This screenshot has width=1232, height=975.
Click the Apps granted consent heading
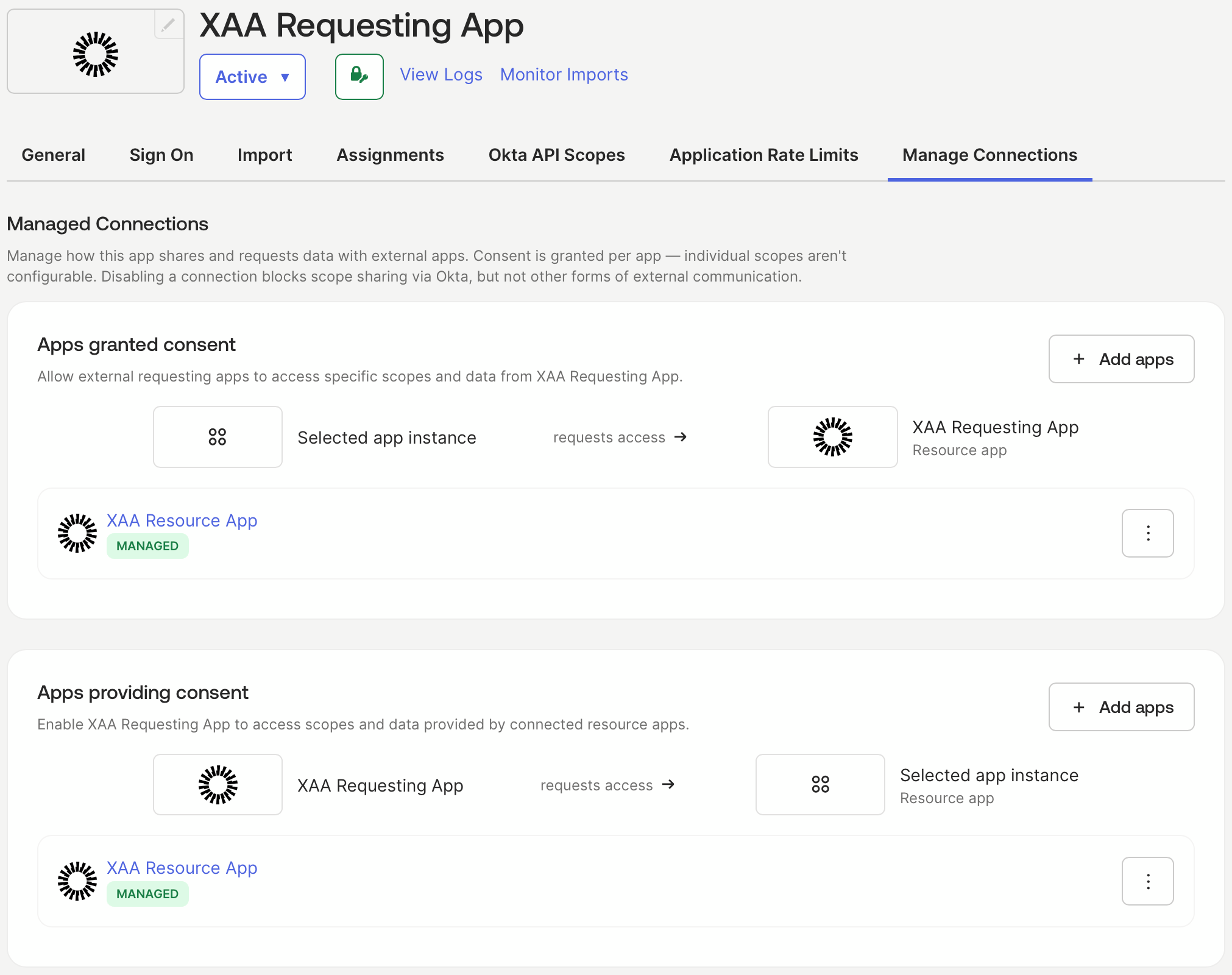136,345
